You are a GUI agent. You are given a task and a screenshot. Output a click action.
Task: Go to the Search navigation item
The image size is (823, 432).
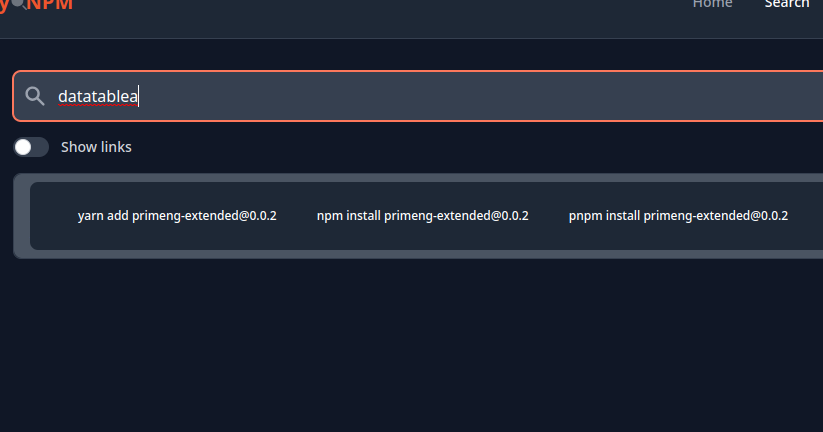tap(786, 4)
